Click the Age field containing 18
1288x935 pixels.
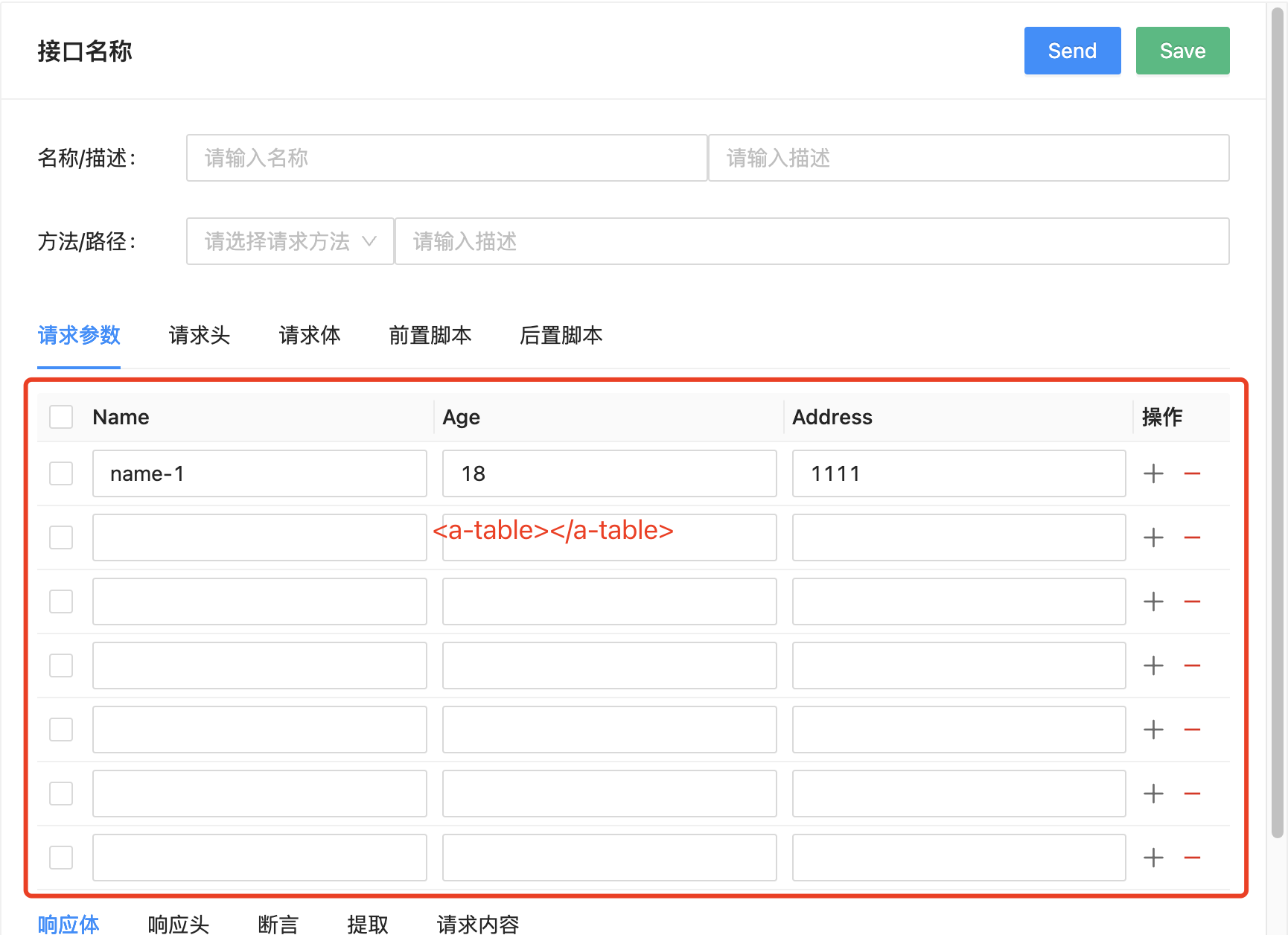[x=610, y=473]
